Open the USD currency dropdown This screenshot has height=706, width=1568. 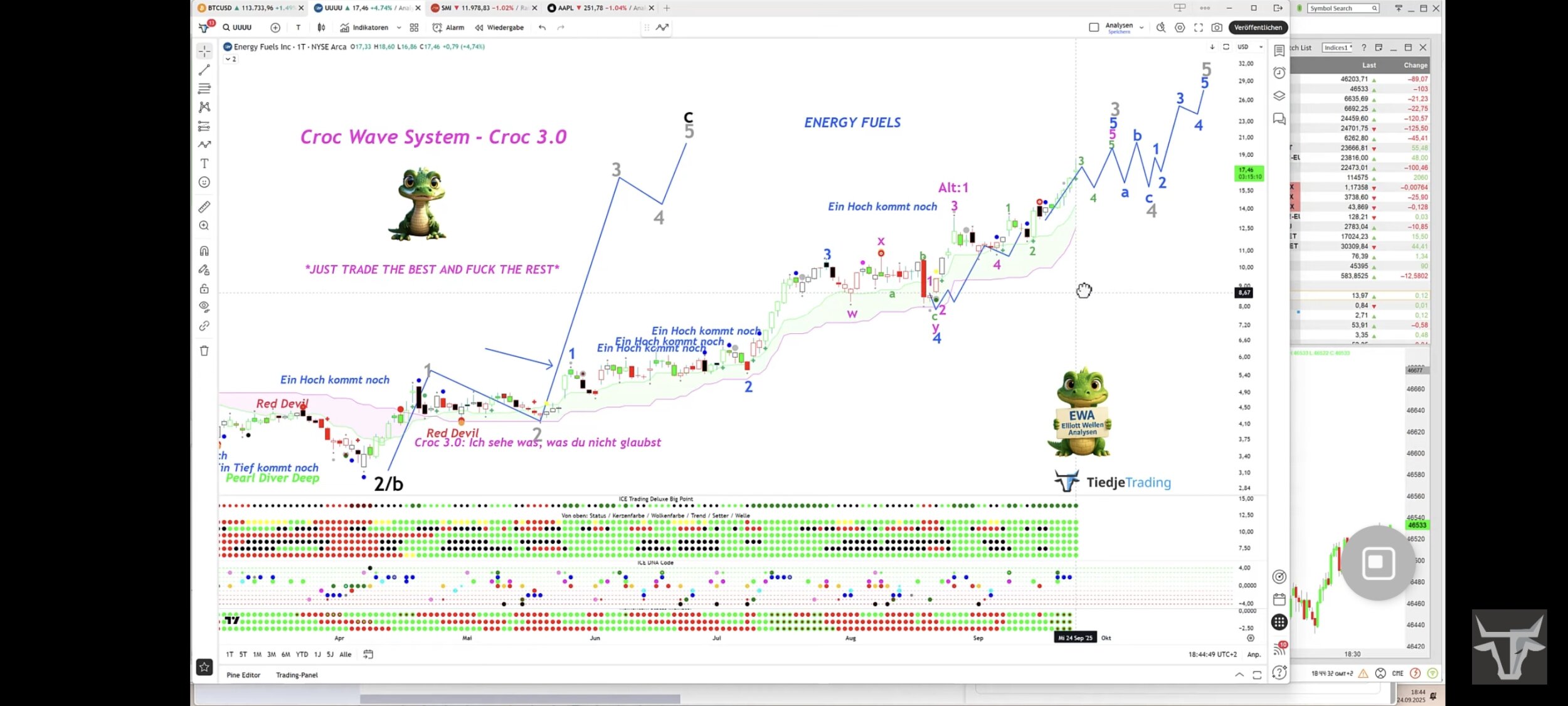coord(1249,47)
